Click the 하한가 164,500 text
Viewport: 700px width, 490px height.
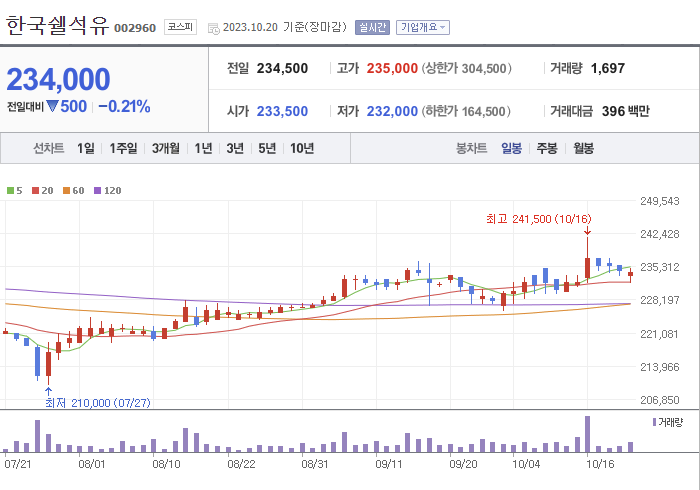click(466, 111)
